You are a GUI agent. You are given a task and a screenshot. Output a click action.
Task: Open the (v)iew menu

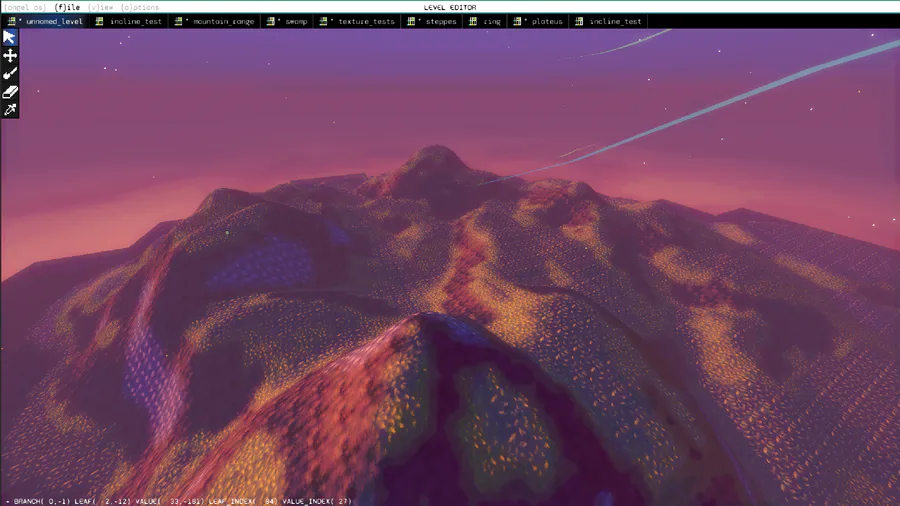[100, 7]
